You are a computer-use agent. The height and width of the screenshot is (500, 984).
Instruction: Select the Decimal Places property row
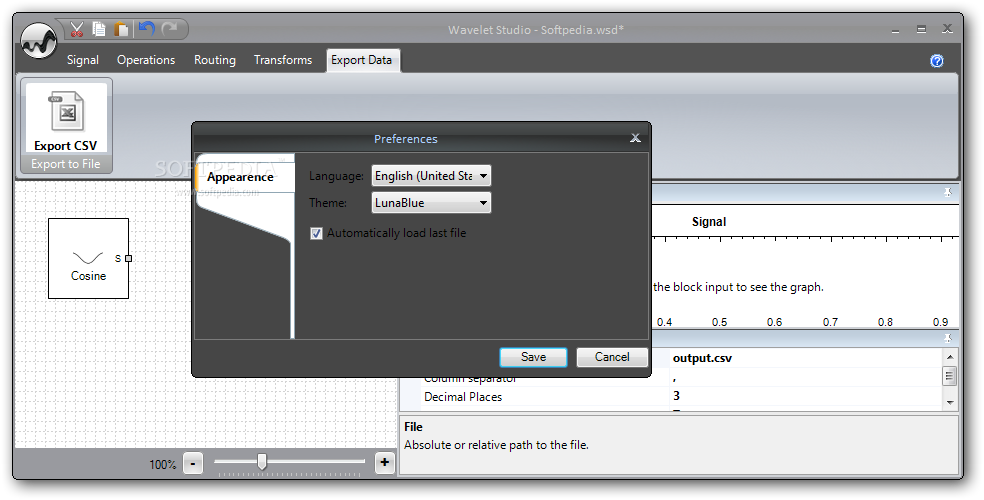tap(671, 396)
